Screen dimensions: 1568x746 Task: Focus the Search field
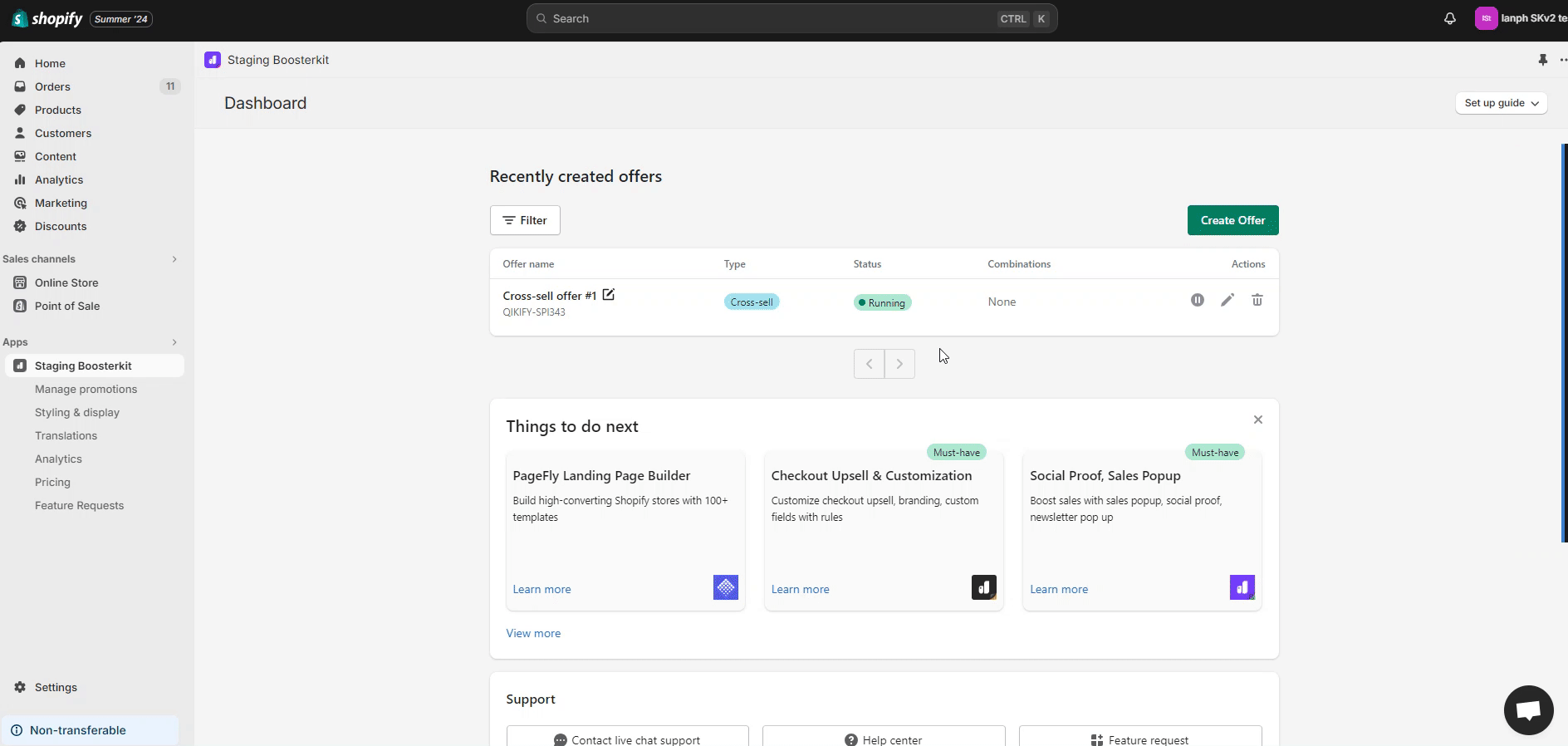coord(791,18)
